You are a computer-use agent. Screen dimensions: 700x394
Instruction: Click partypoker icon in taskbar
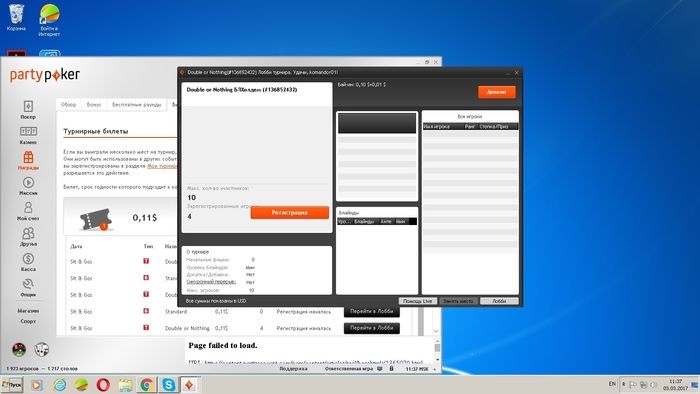pyautogui.click(x=189, y=385)
